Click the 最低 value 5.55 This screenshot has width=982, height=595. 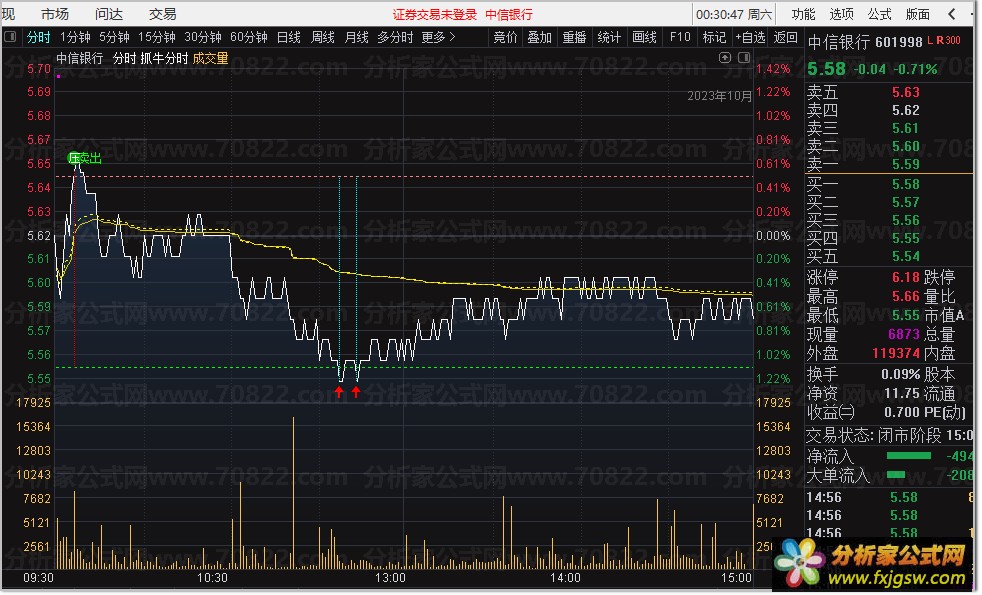point(906,315)
